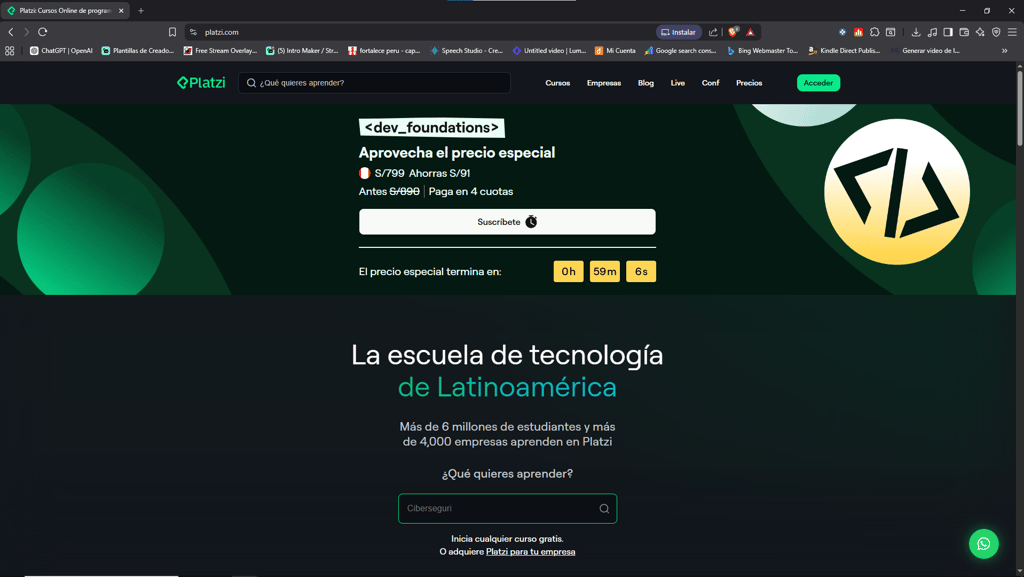Share this page via the share icon
1024x577 pixels.
pyautogui.click(x=713, y=32)
